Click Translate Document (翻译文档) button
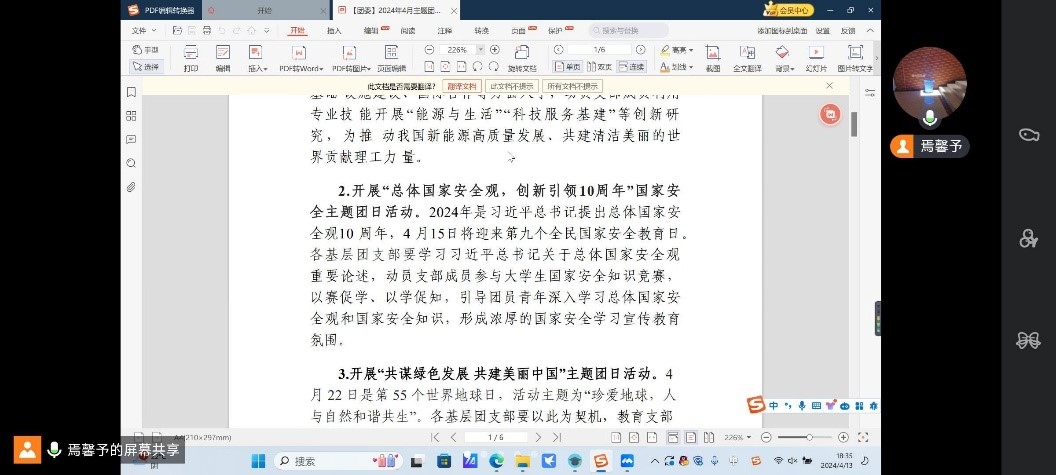Screen dimensions: 1056x475 coord(462,86)
